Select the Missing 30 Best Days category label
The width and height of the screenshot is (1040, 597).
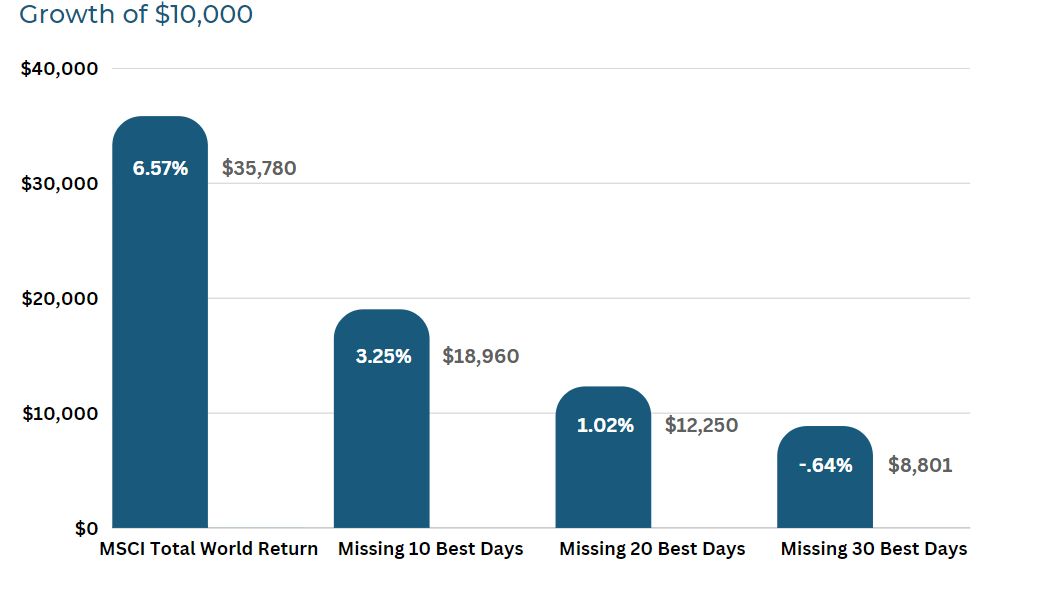click(x=874, y=549)
